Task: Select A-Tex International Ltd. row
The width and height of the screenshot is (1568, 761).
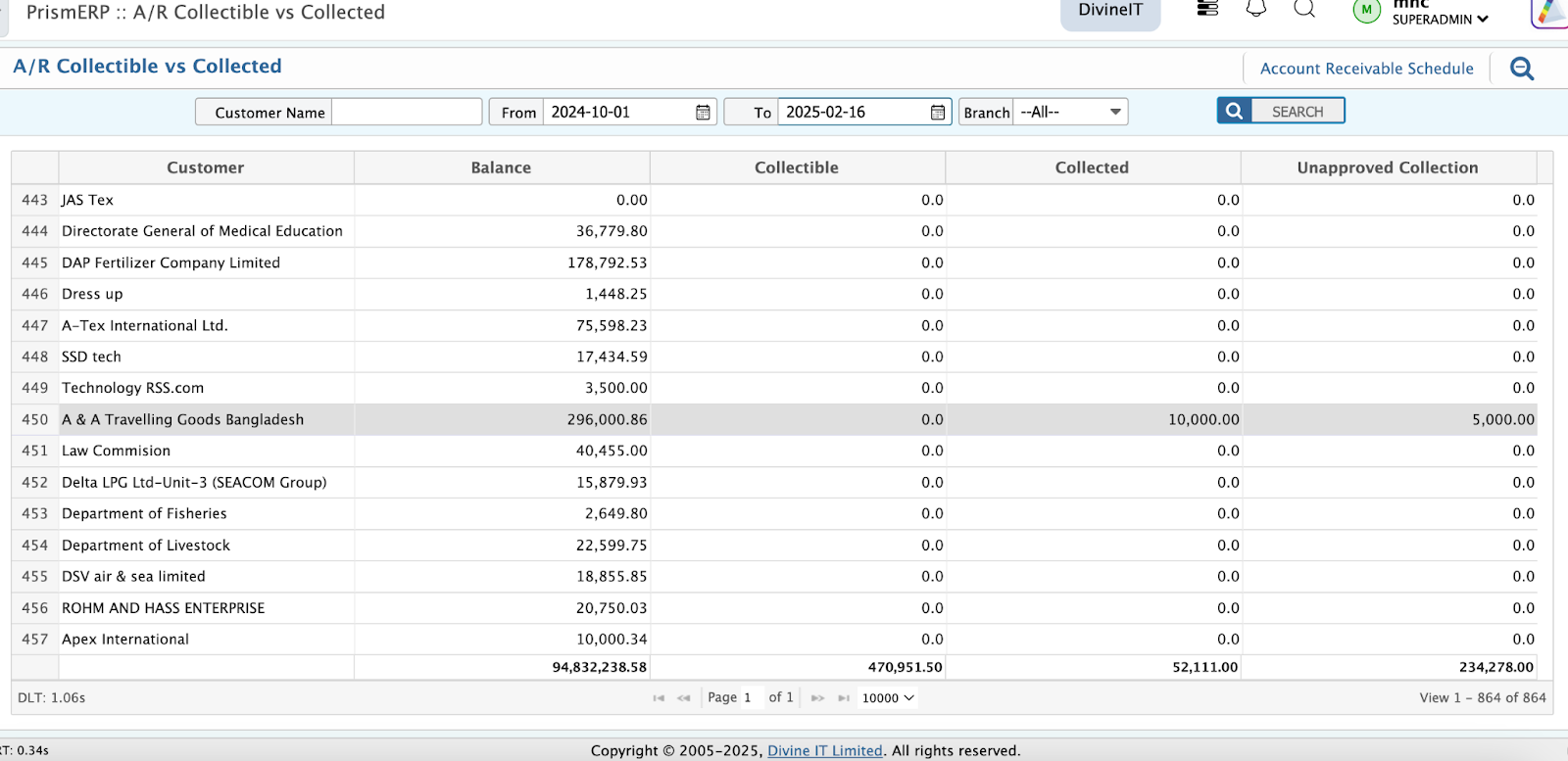Action: [774, 325]
